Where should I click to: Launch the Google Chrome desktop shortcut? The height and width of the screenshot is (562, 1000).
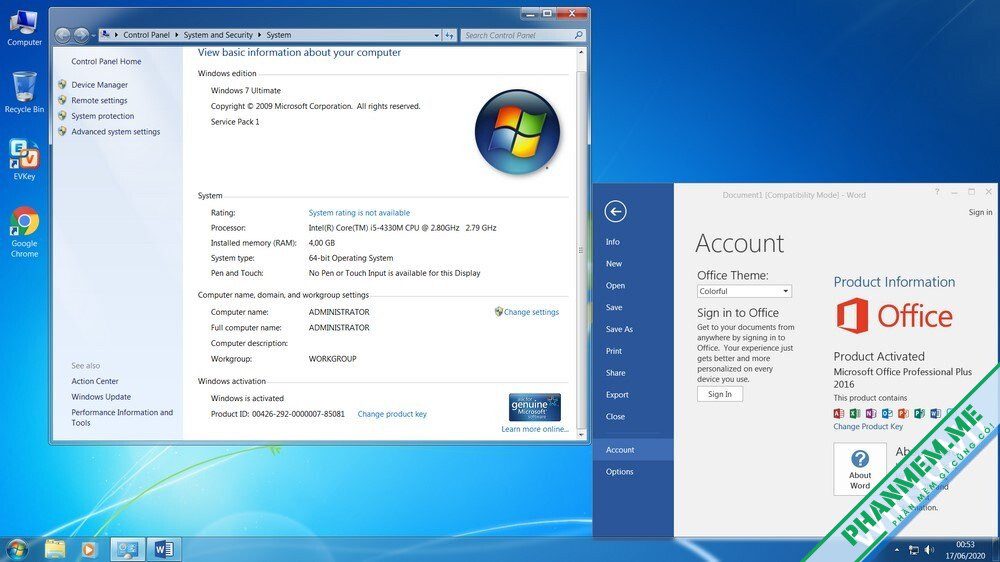[24, 232]
